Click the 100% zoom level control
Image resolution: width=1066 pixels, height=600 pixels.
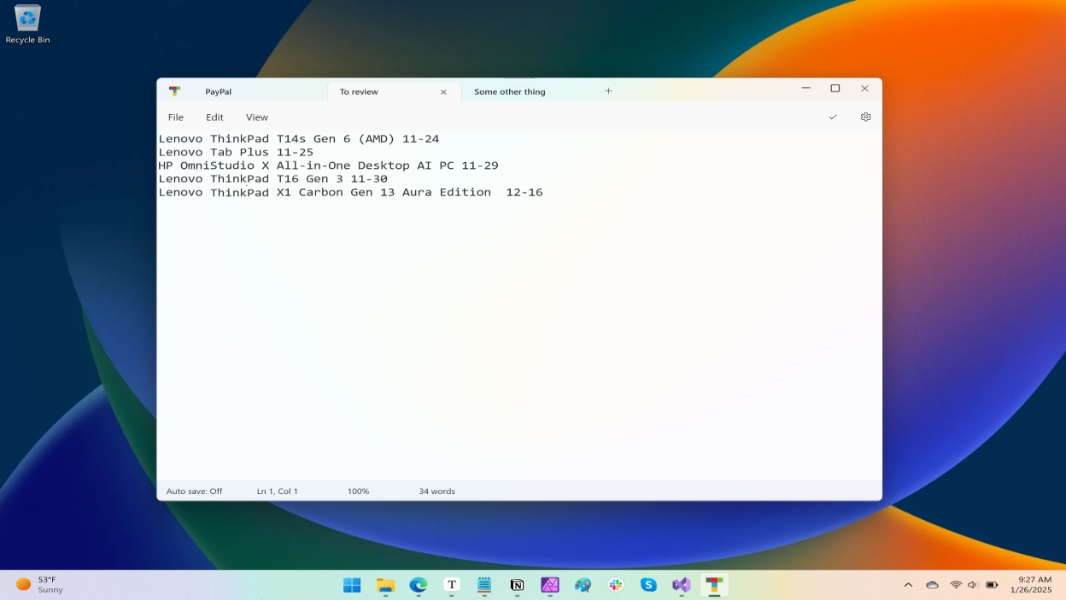[357, 491]
